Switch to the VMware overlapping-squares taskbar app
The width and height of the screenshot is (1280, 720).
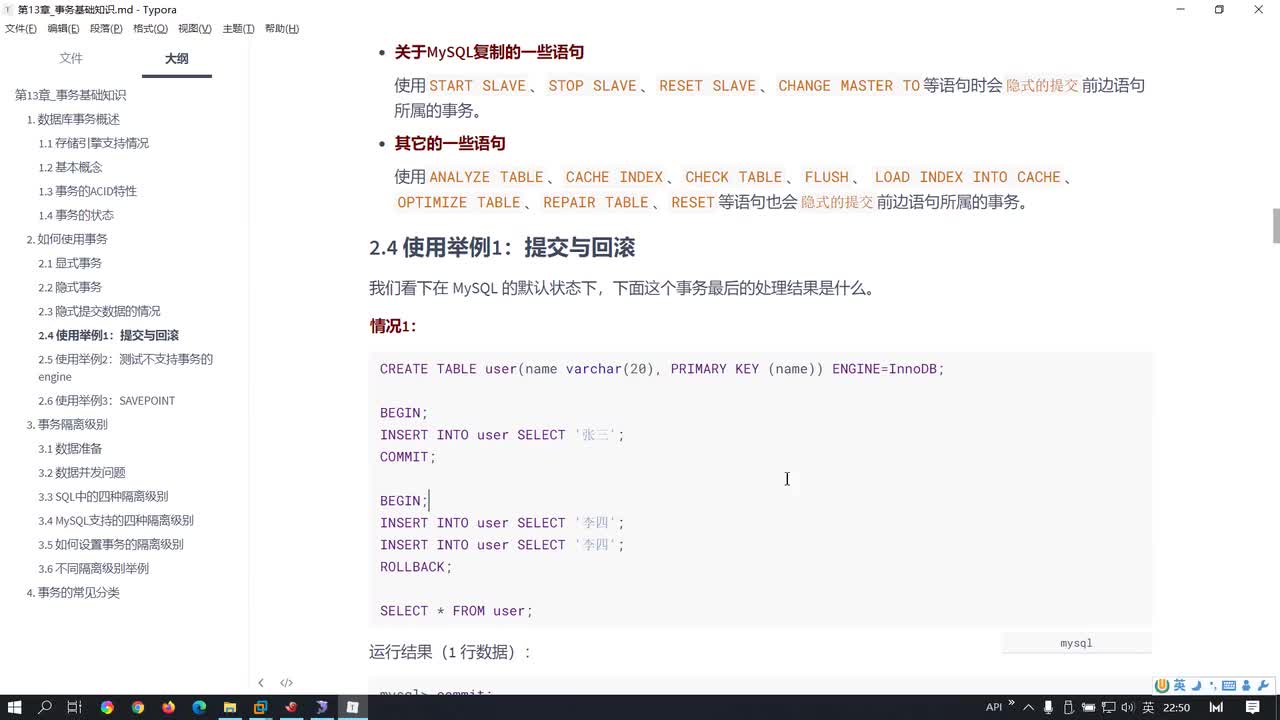260,707
